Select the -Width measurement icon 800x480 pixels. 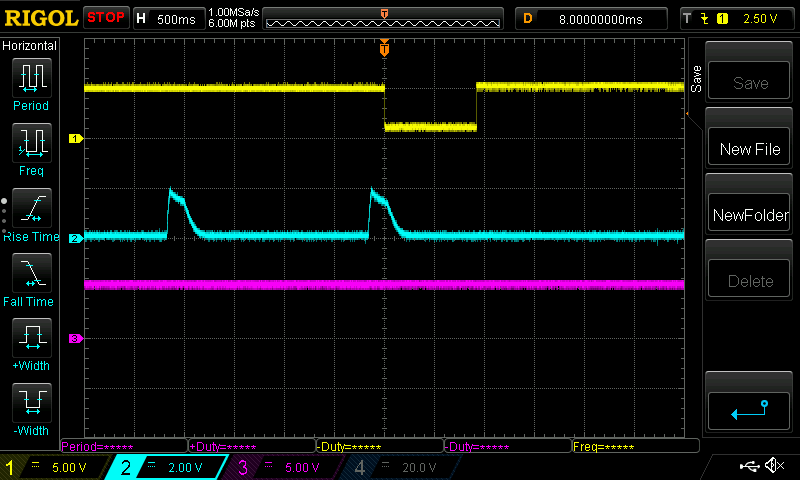click(32, 402)
